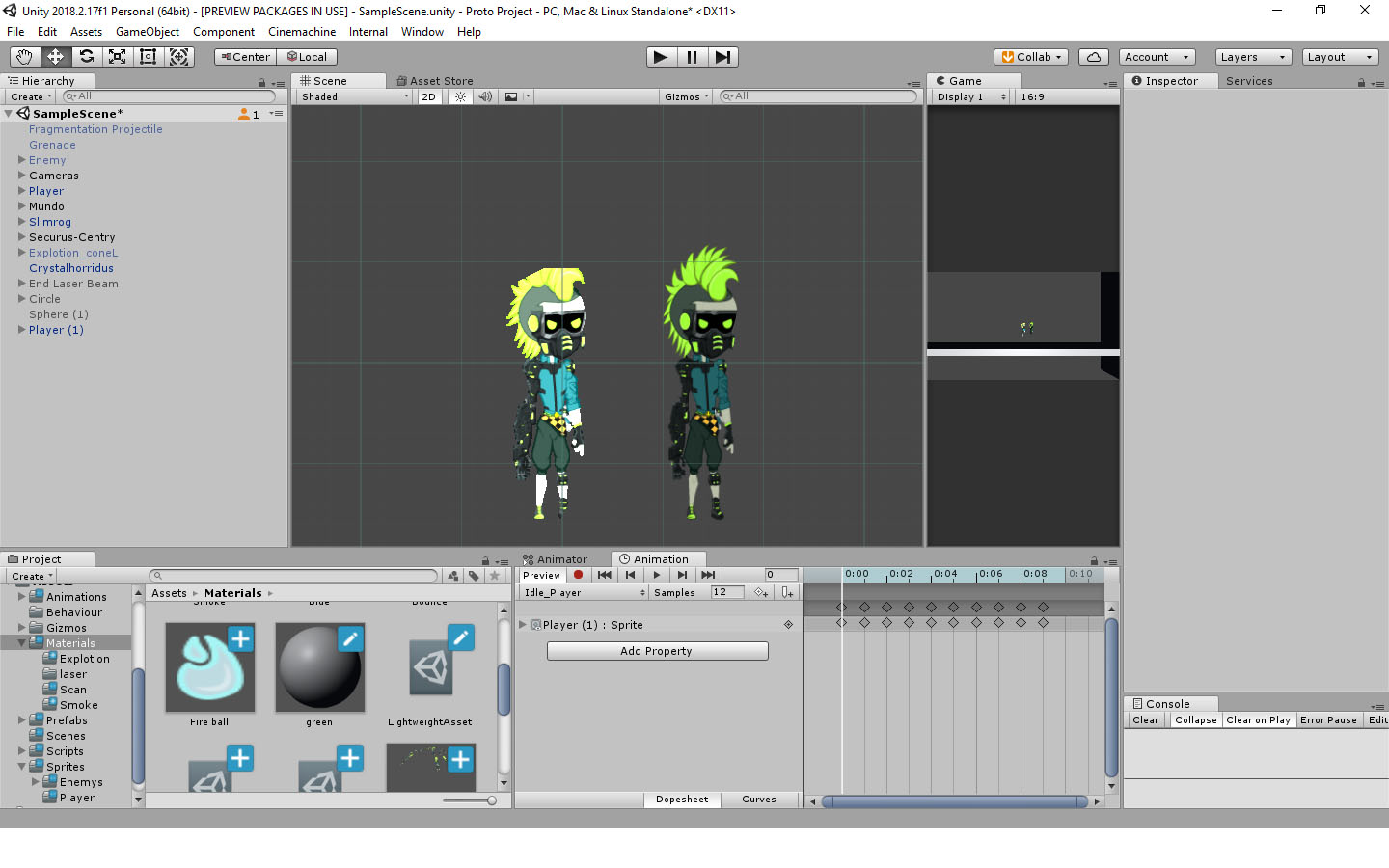Click the Dopesheet button
The height and width of the screenshot is (868, 1389).
[682, 800]
